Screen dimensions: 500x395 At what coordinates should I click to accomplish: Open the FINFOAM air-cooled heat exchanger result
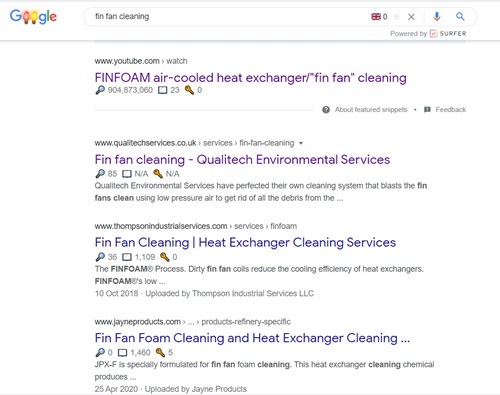tap(250, 78)
